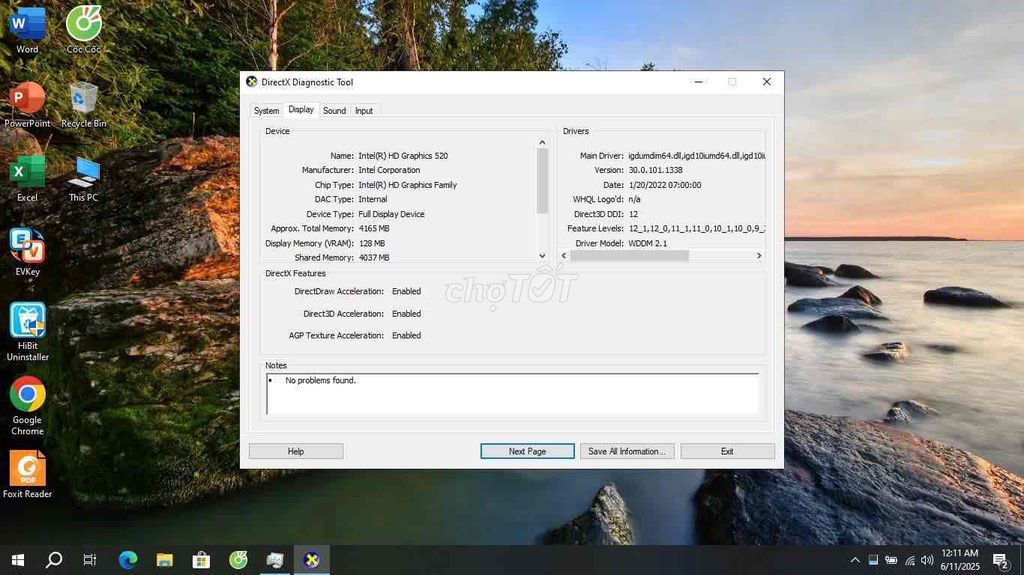This screenshot has height=575, width=1024.
Task: Click the Main Driver file list value
Action: (x=697, y=156)
